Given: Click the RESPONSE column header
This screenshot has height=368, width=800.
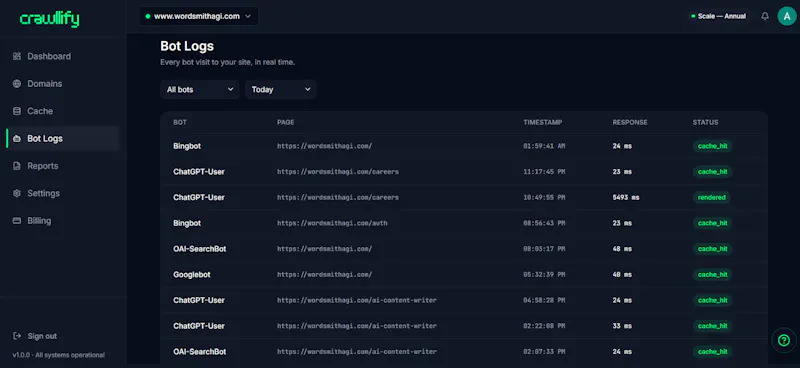Looking at the screenshot, I should point(630,122).
